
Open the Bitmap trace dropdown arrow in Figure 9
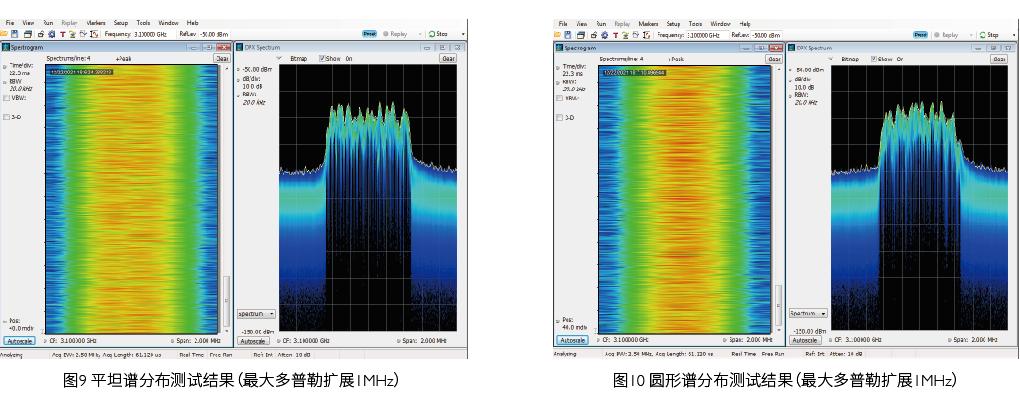point(279,58)
